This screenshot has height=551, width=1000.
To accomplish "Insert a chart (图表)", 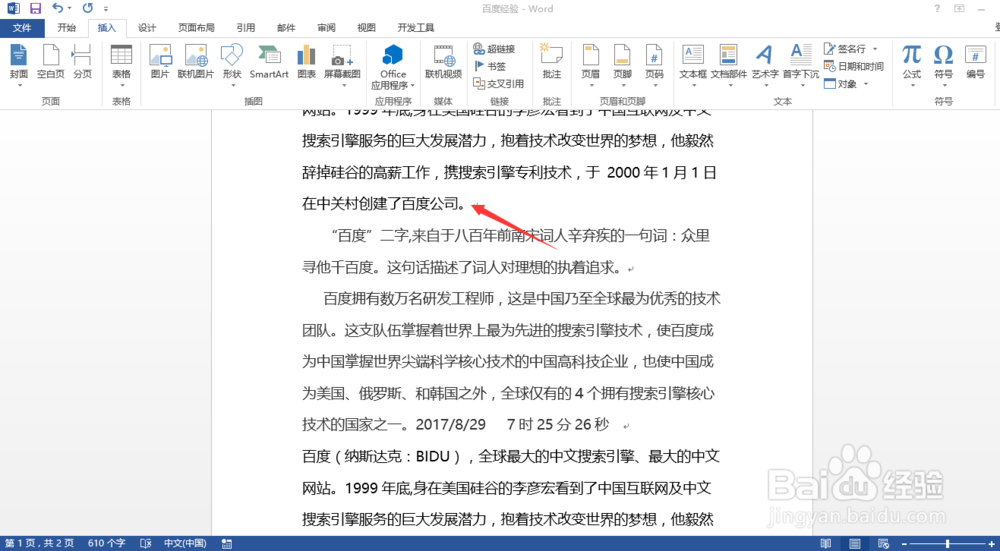I will click(307, 62).
